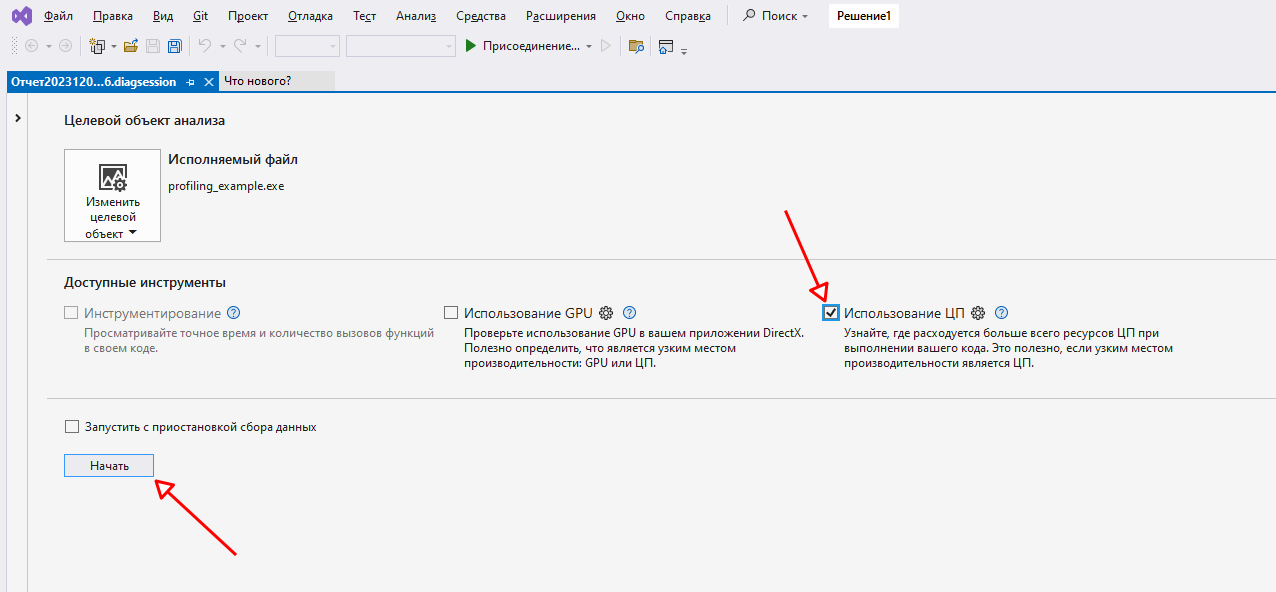Screen dimensions: 1276x592
Task: Uncheck the Использование ЦП checkbox
Action: point(831,313)
